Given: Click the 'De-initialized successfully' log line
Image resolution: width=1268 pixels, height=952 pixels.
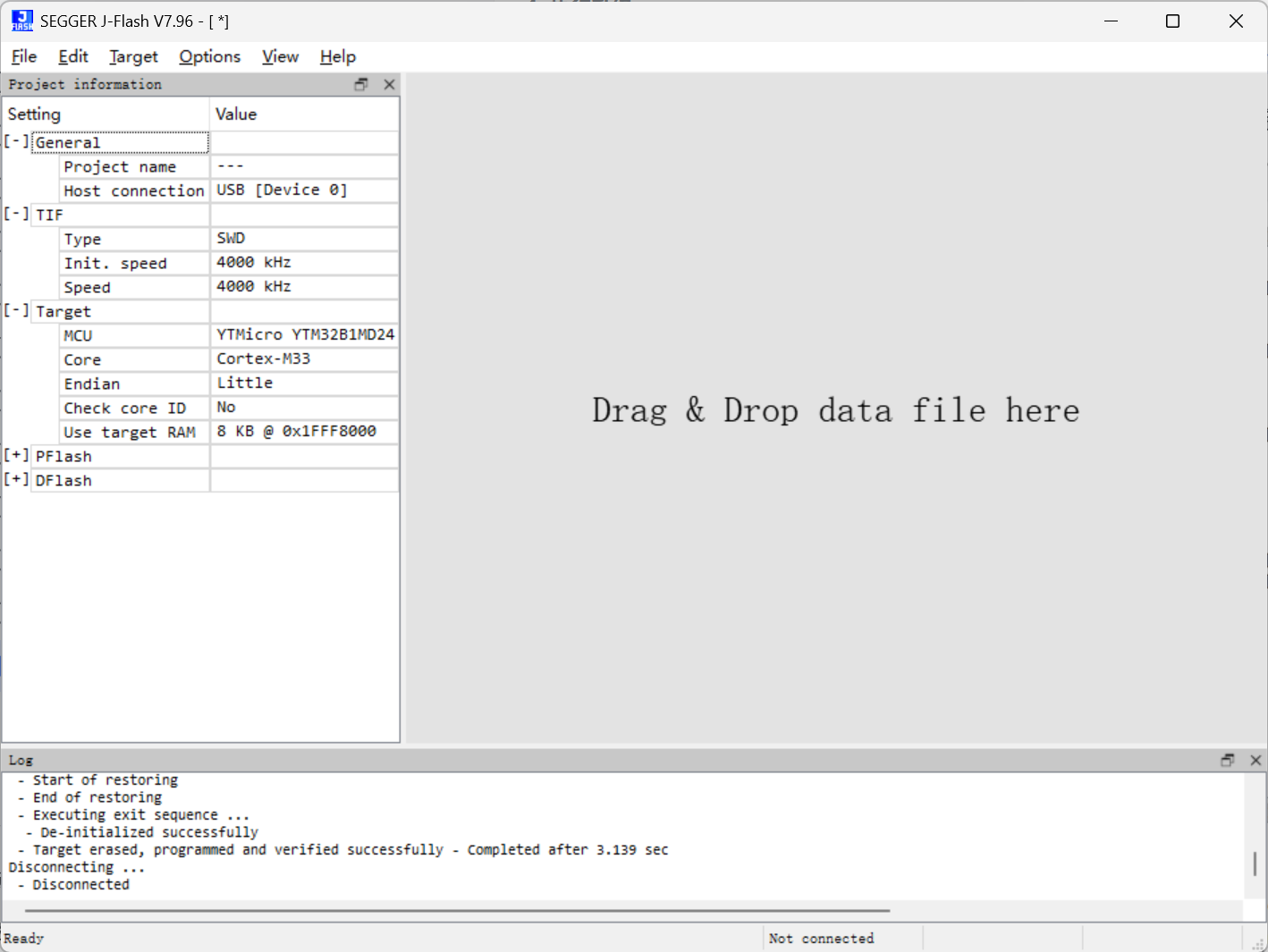Looking at the screenshot, I should (142, 832).
